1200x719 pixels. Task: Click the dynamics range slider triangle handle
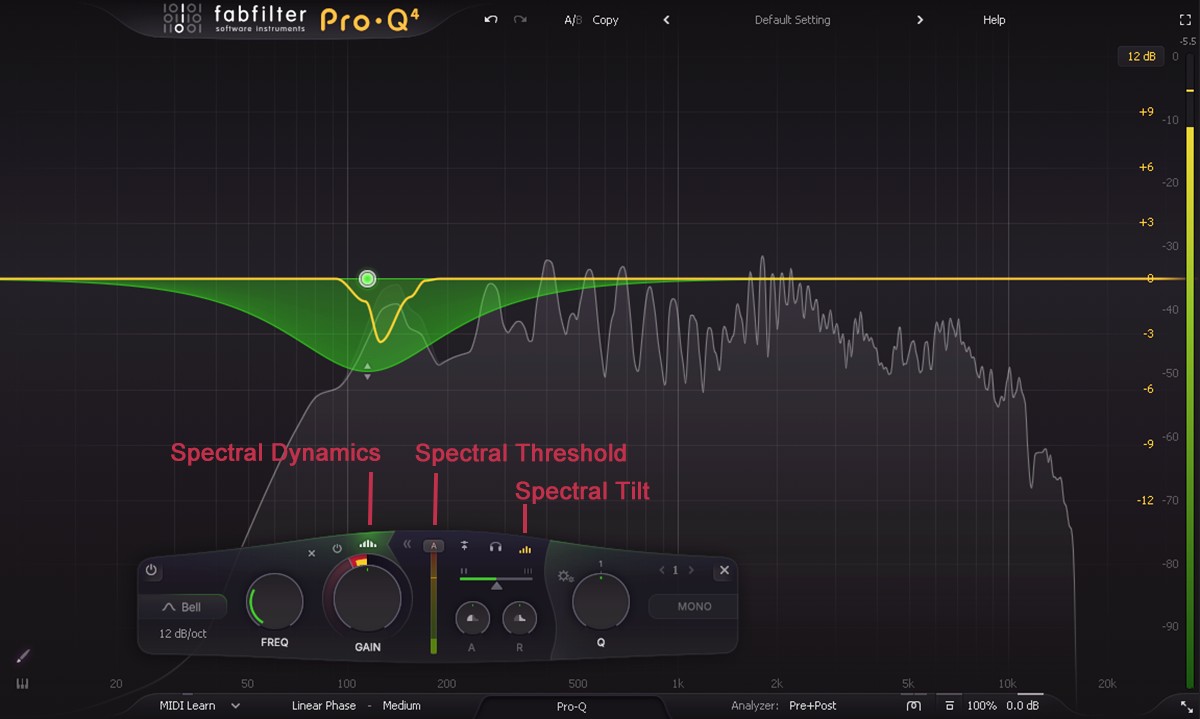click(x=496, y=586)
